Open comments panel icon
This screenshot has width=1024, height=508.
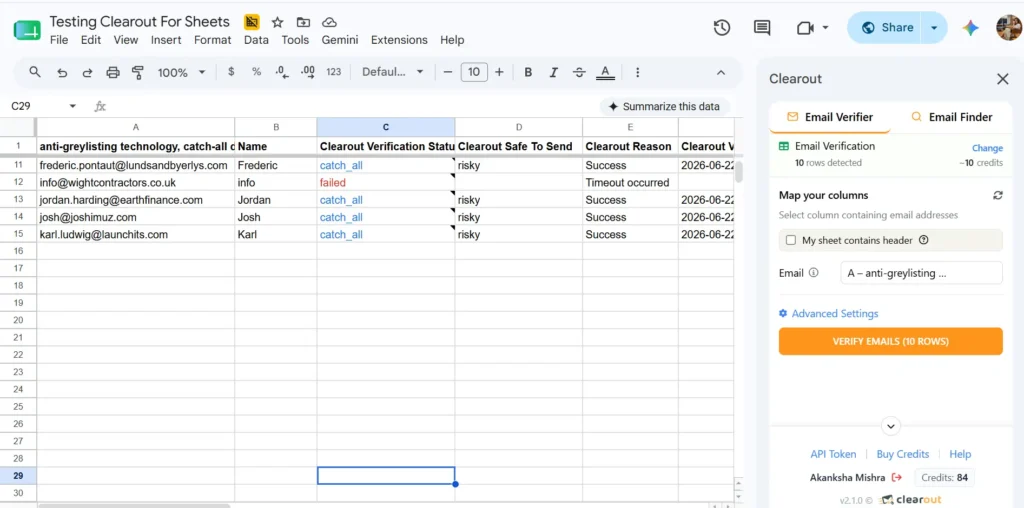point(761,27)
